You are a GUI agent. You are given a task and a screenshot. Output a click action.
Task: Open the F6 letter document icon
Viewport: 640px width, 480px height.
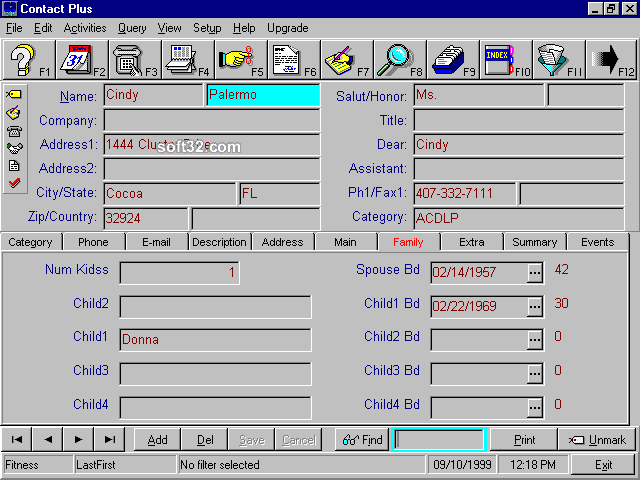click(x=294, y=60)
